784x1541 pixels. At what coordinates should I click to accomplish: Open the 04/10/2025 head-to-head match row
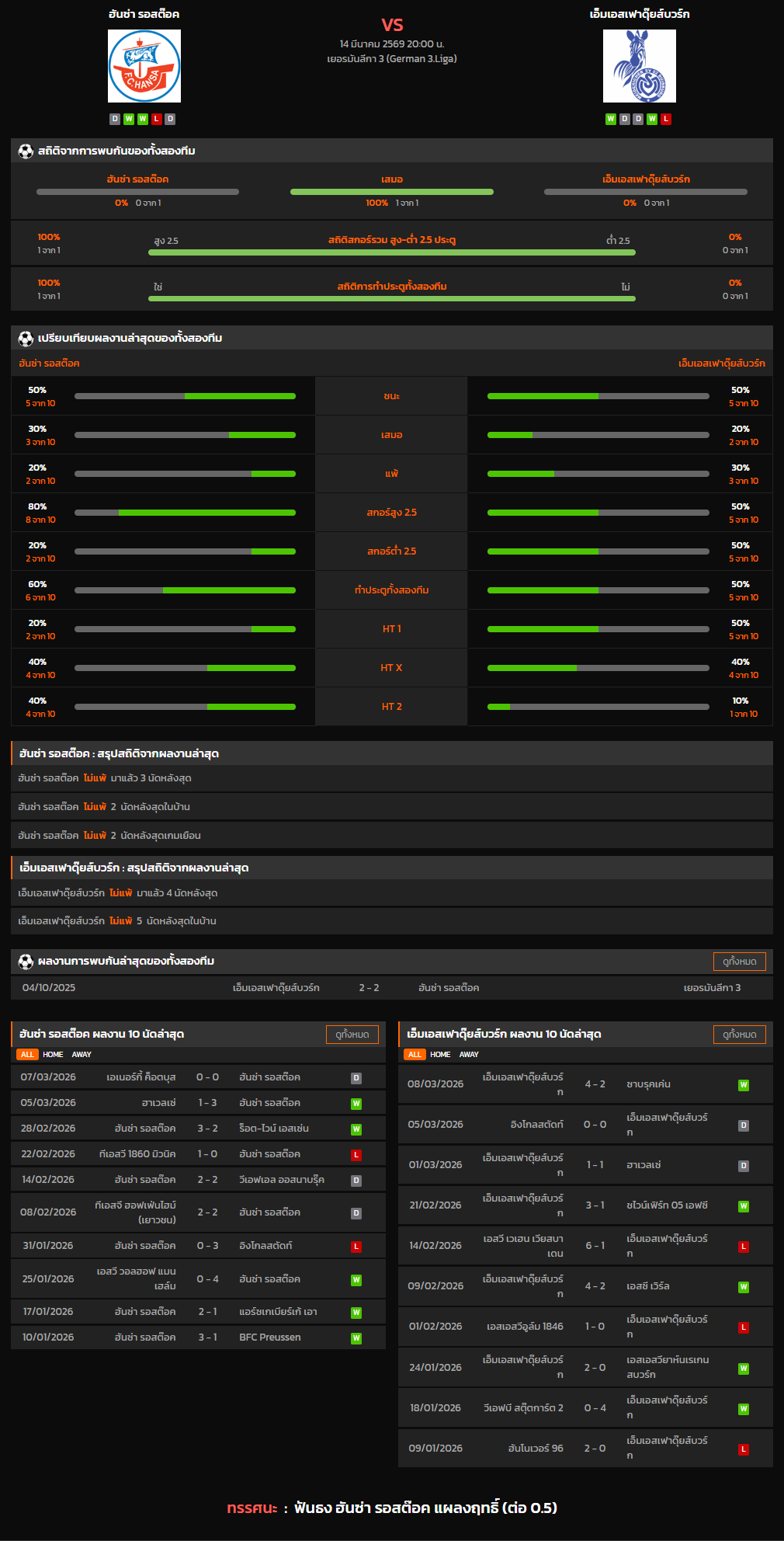[391, 988]
